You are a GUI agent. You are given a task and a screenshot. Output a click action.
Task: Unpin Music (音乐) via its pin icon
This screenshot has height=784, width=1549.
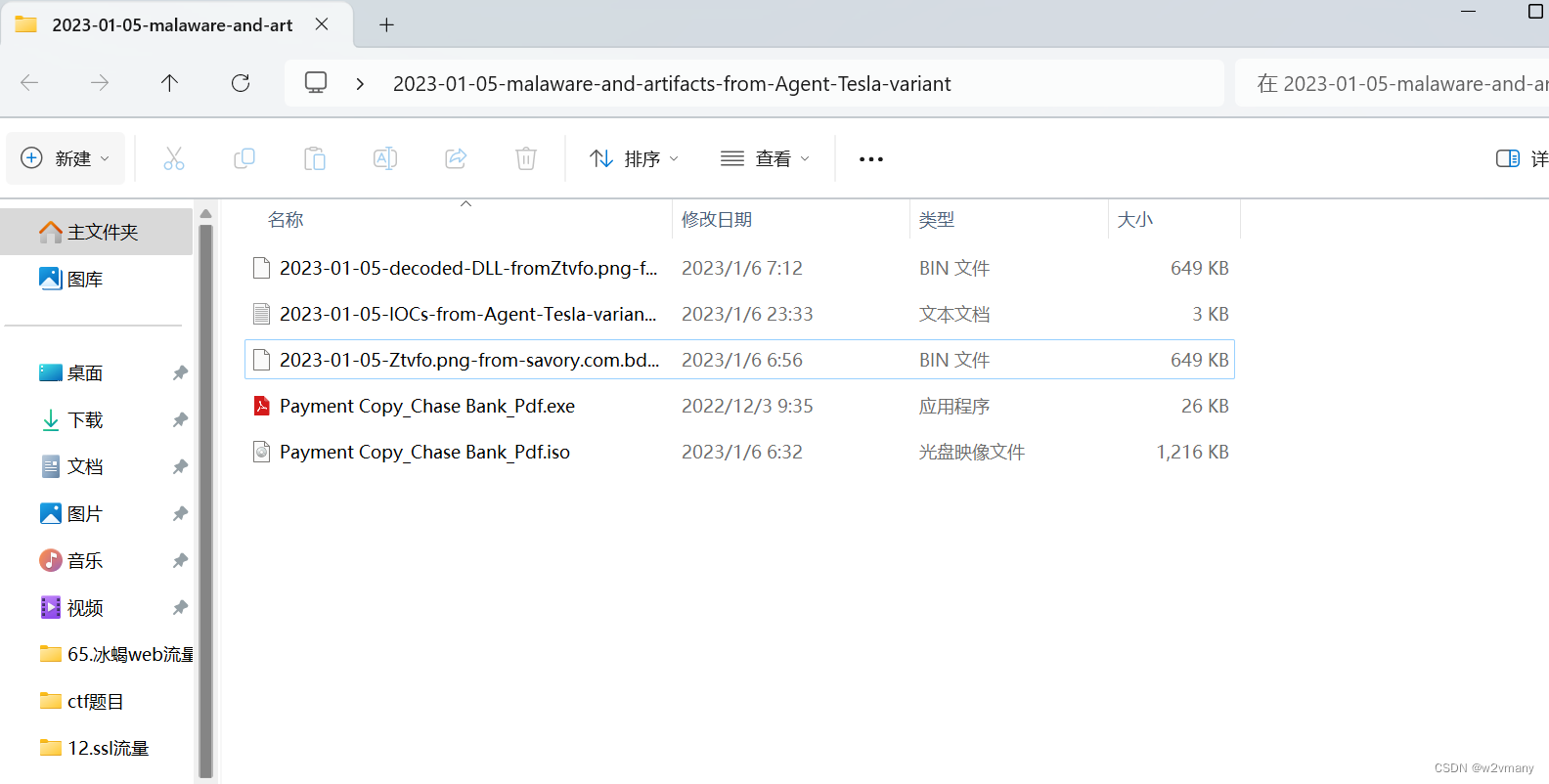pyautogui.click(x=180, y=560)
